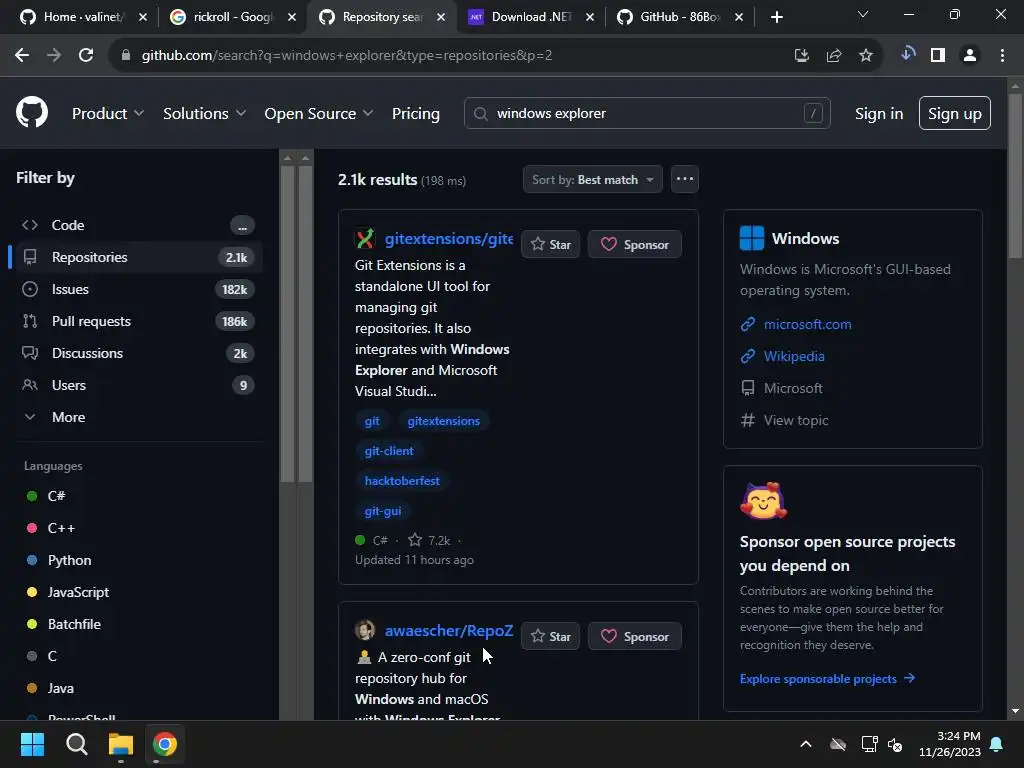Viewport: 1024px width, 768px height.
Task: Install app icon in address bar
Action: (x=801, y=56)
